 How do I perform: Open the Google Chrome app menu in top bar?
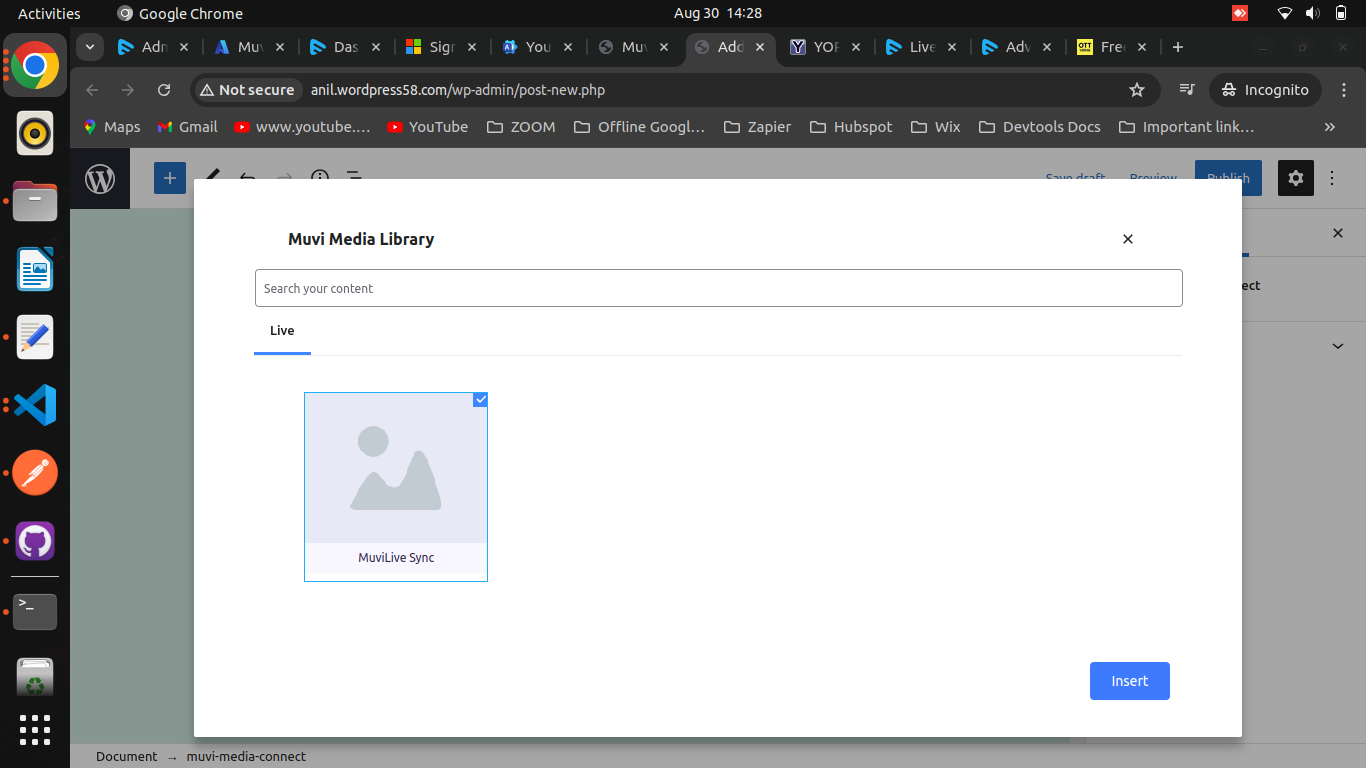180,13
